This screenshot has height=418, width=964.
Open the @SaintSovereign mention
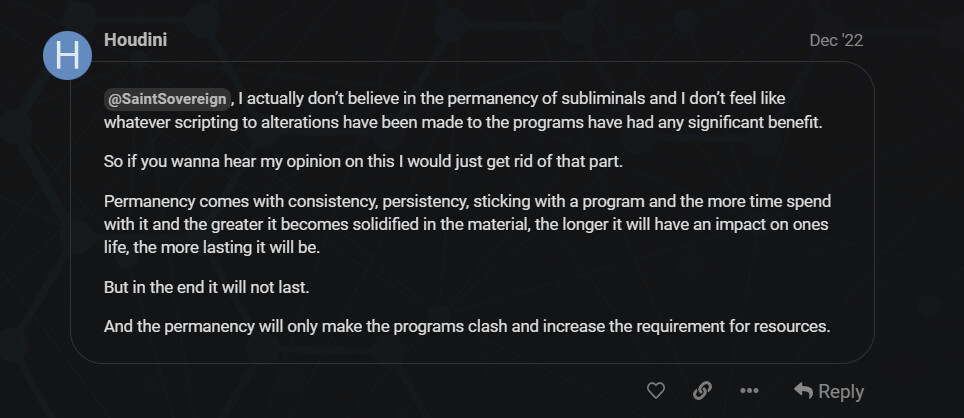167,99
